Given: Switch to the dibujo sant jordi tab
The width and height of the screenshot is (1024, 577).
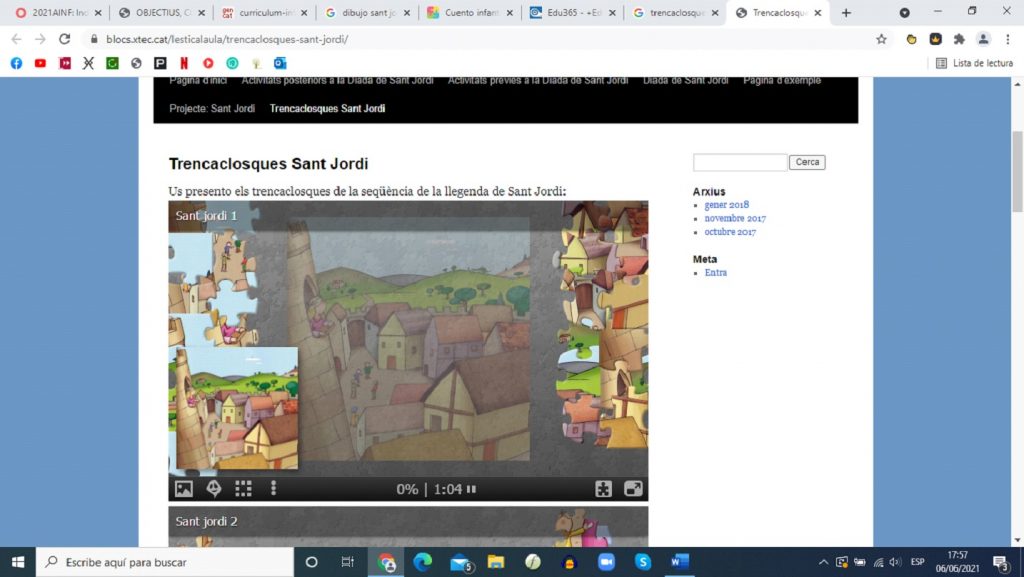Looking at the screenshot, I should (x=367, y=13).
